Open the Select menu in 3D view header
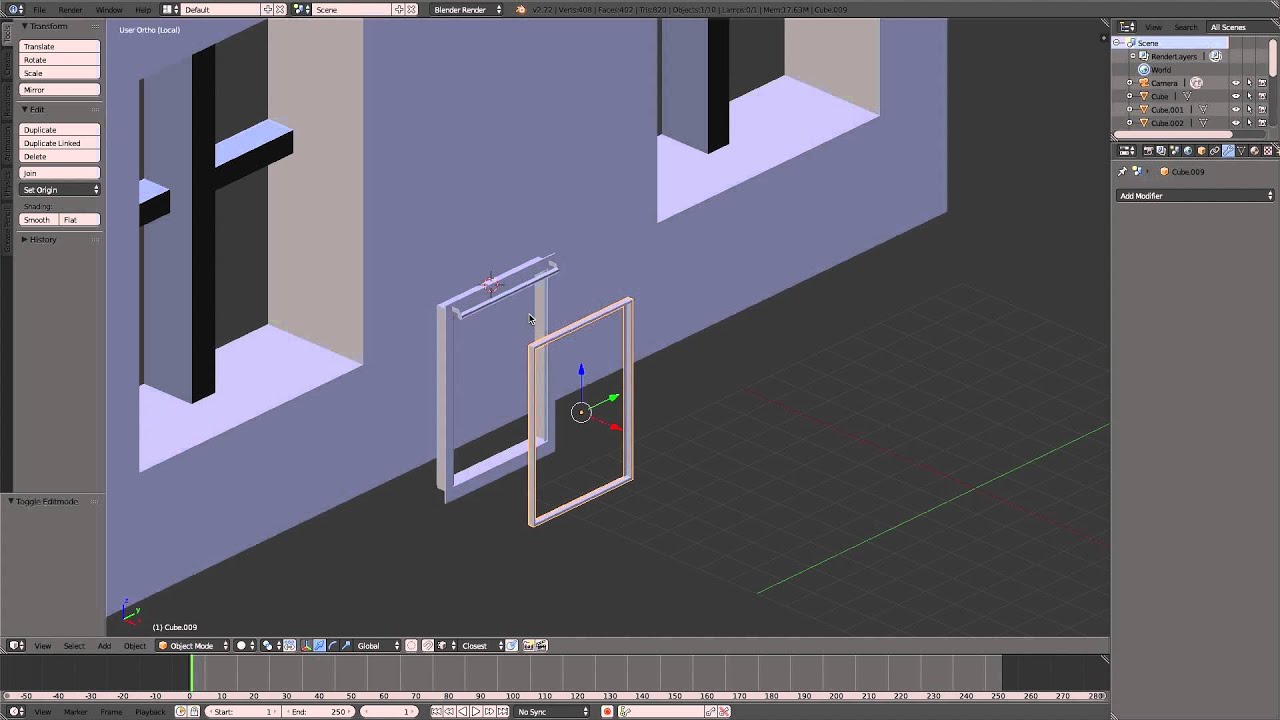1280x720 pixels. (x=74, y=646)
